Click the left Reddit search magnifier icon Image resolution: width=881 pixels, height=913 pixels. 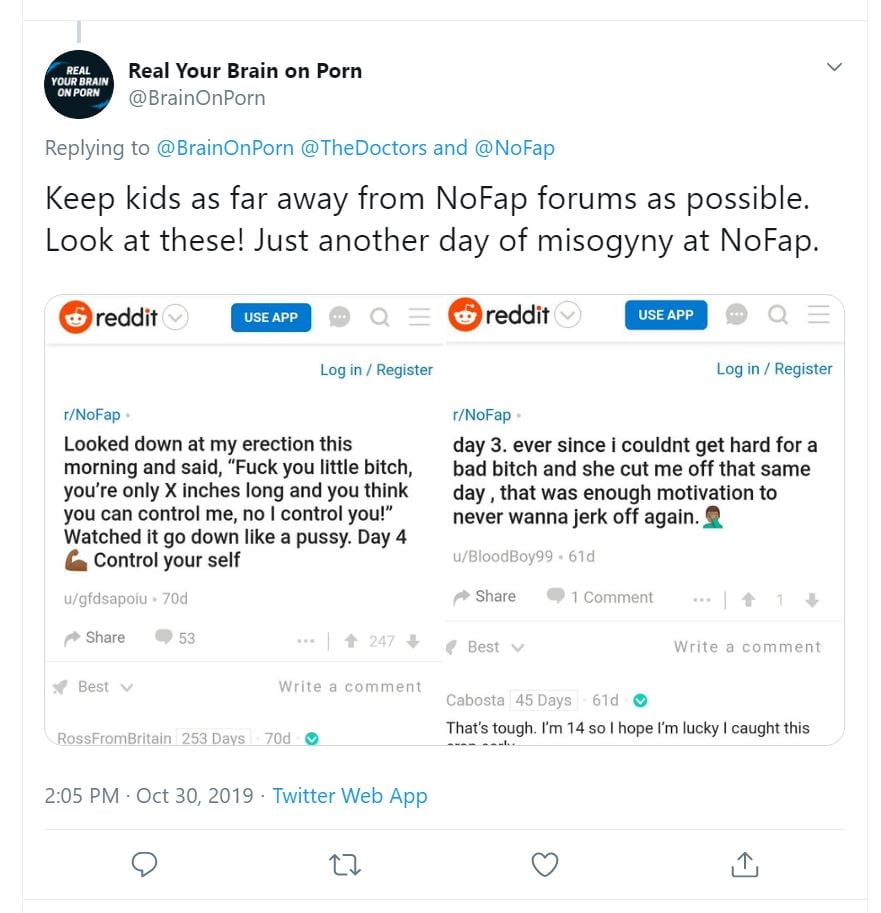pyautogui.click(x=380, y=318)
